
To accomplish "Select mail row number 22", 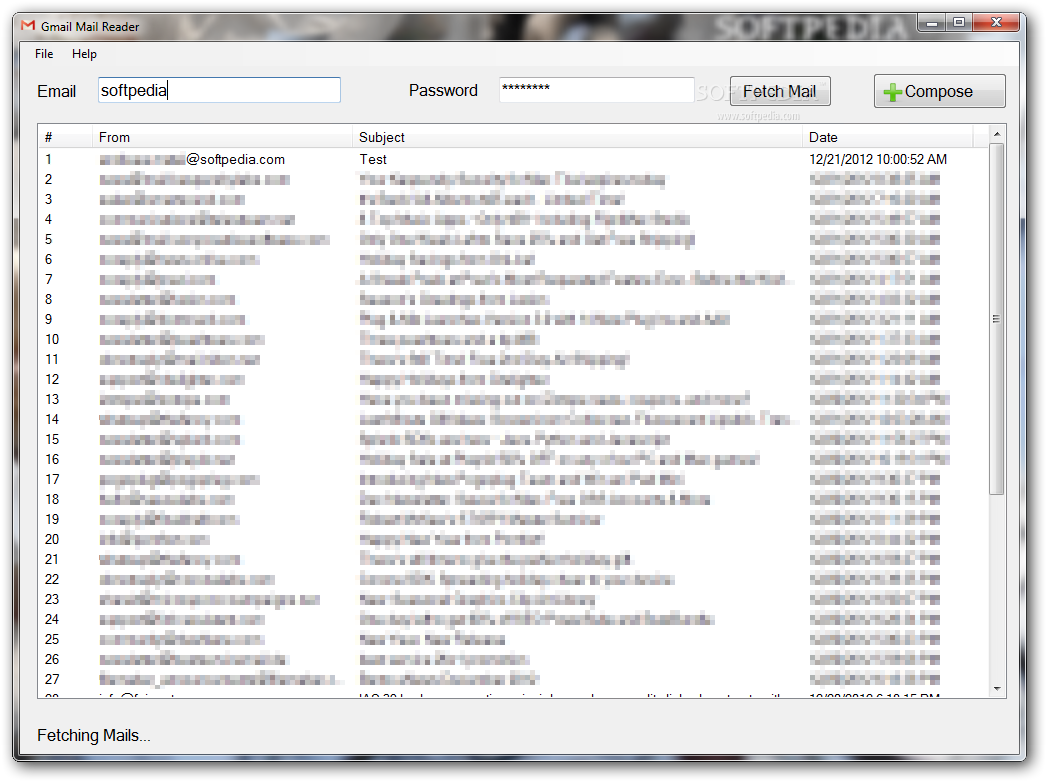I will [x=513, y=580].
